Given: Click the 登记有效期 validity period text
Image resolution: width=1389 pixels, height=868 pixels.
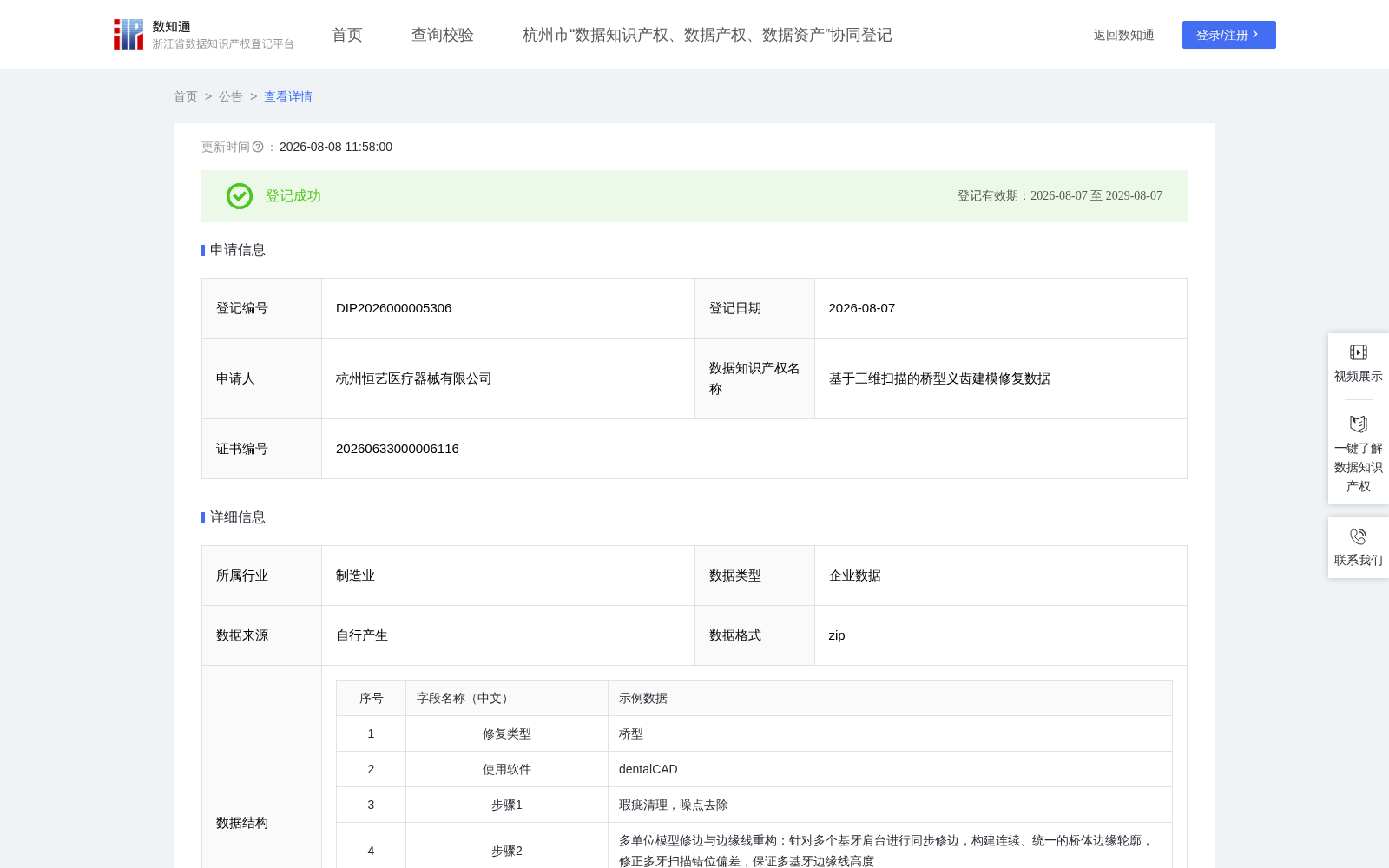Looking at the screenshot, I should 1060,196.
